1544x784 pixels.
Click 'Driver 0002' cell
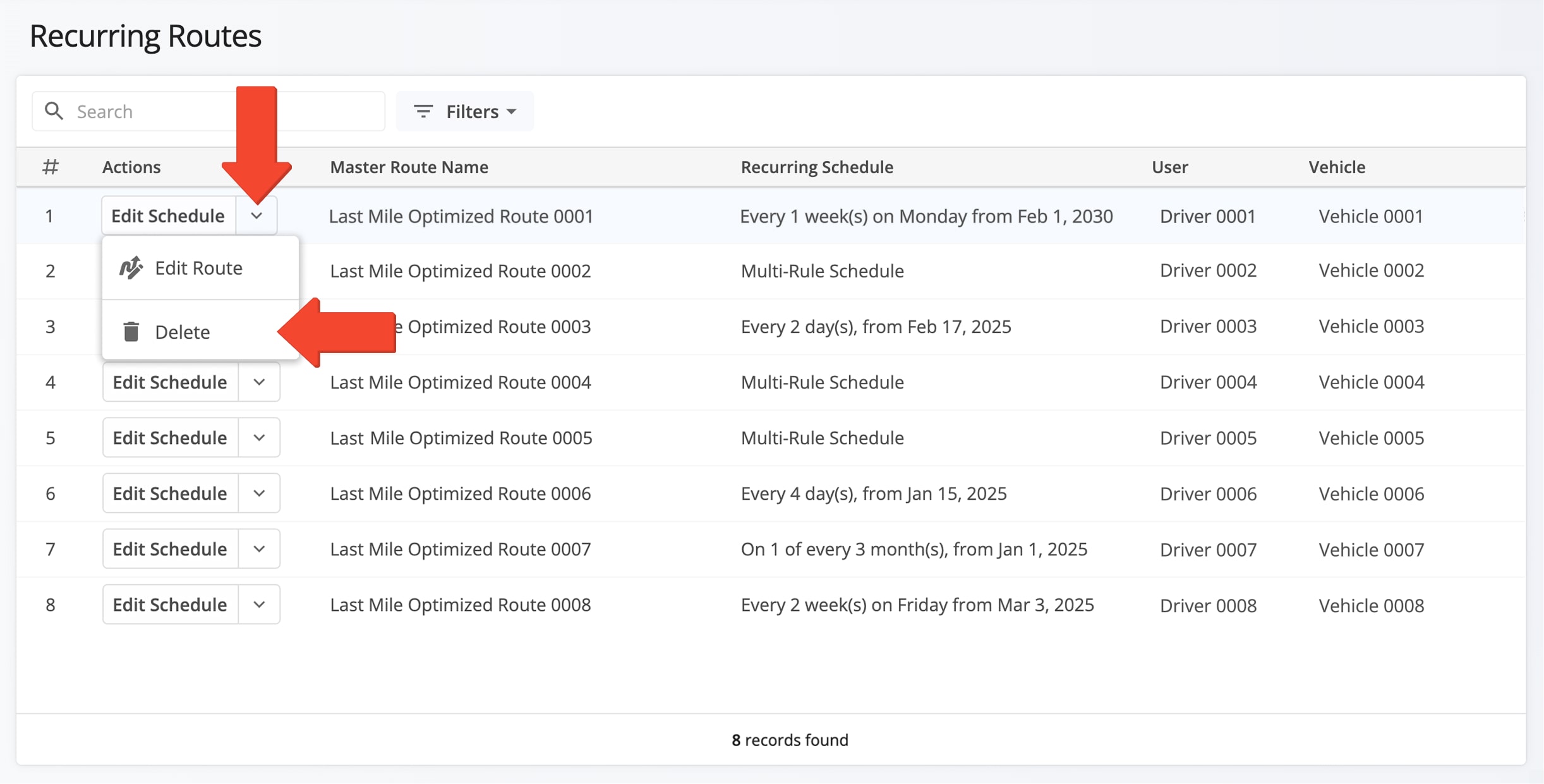tap(1208, 270)
